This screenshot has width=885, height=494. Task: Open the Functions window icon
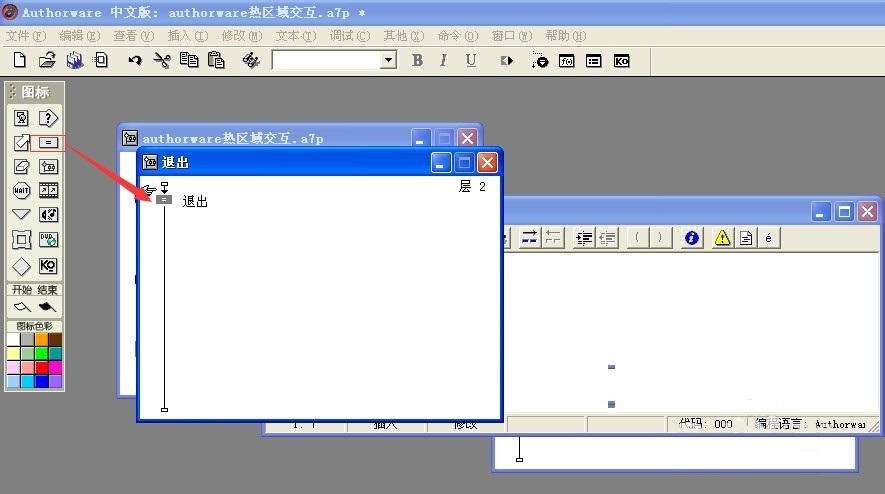tap(567, 60)
